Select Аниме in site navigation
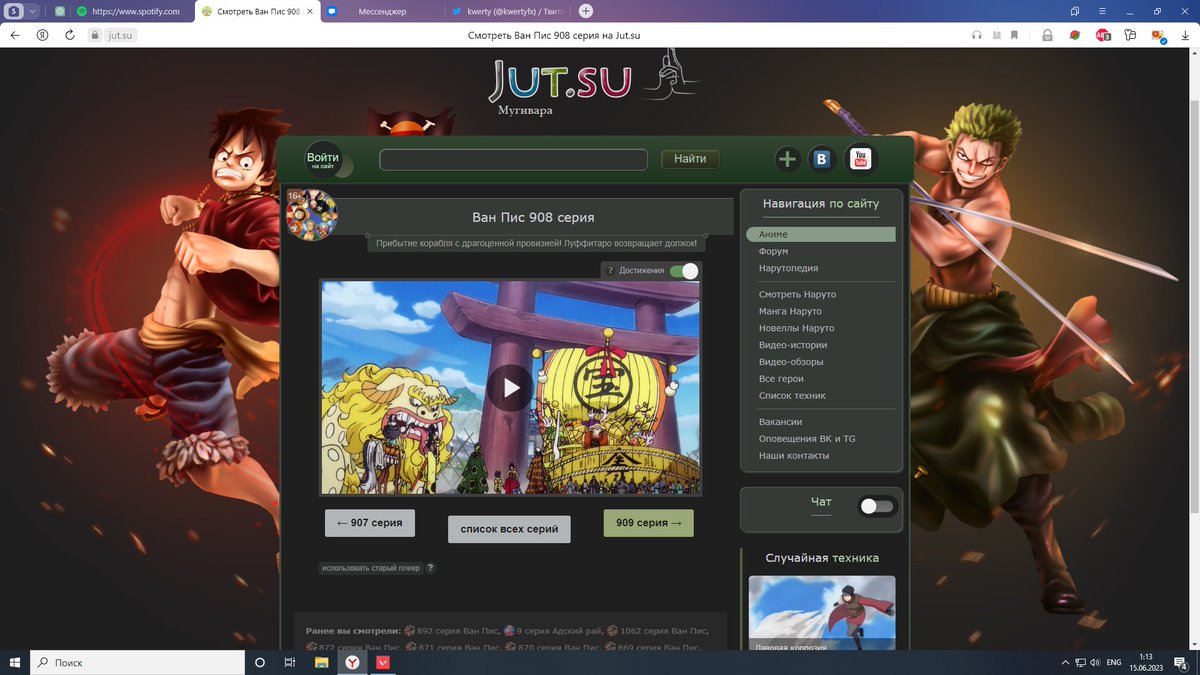The image size is (1200, 675). [x=820, y=234]
